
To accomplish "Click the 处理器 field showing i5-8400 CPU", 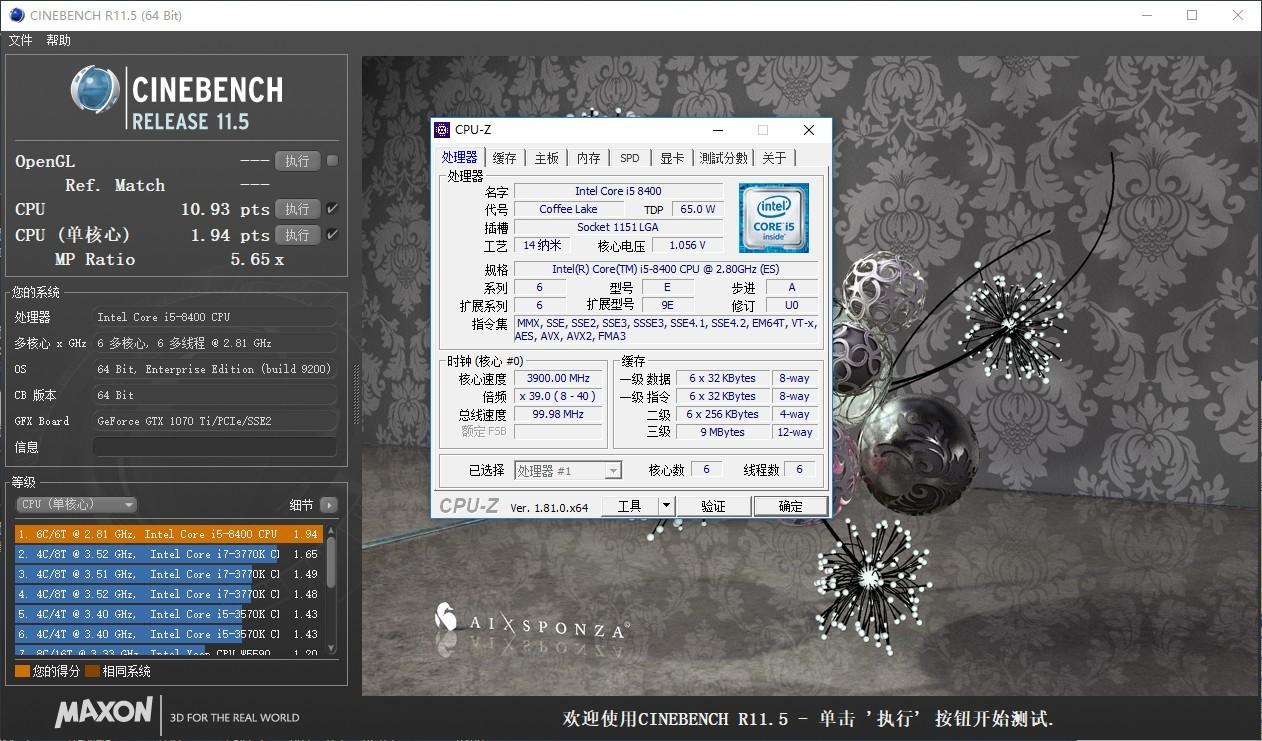I will coord(215,317).
